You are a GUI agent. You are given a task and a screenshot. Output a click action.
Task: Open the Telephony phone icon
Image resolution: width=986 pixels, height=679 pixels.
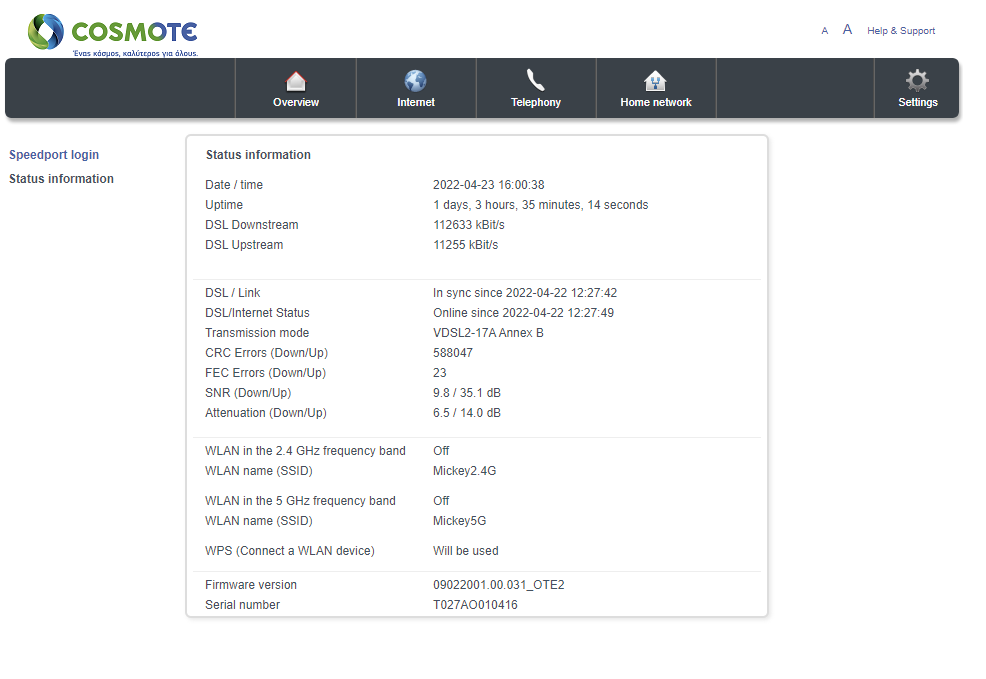[x=536, y=80]
